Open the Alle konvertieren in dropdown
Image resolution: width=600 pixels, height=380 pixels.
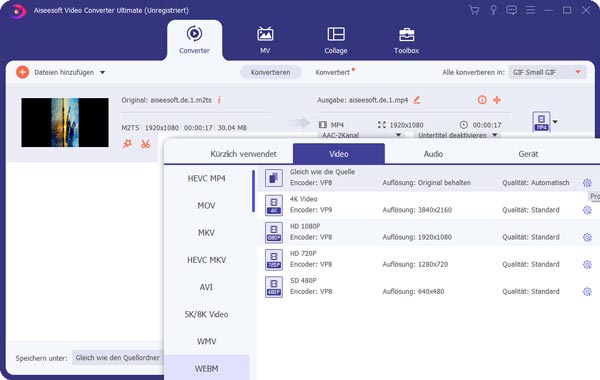(x=547, y=72)
